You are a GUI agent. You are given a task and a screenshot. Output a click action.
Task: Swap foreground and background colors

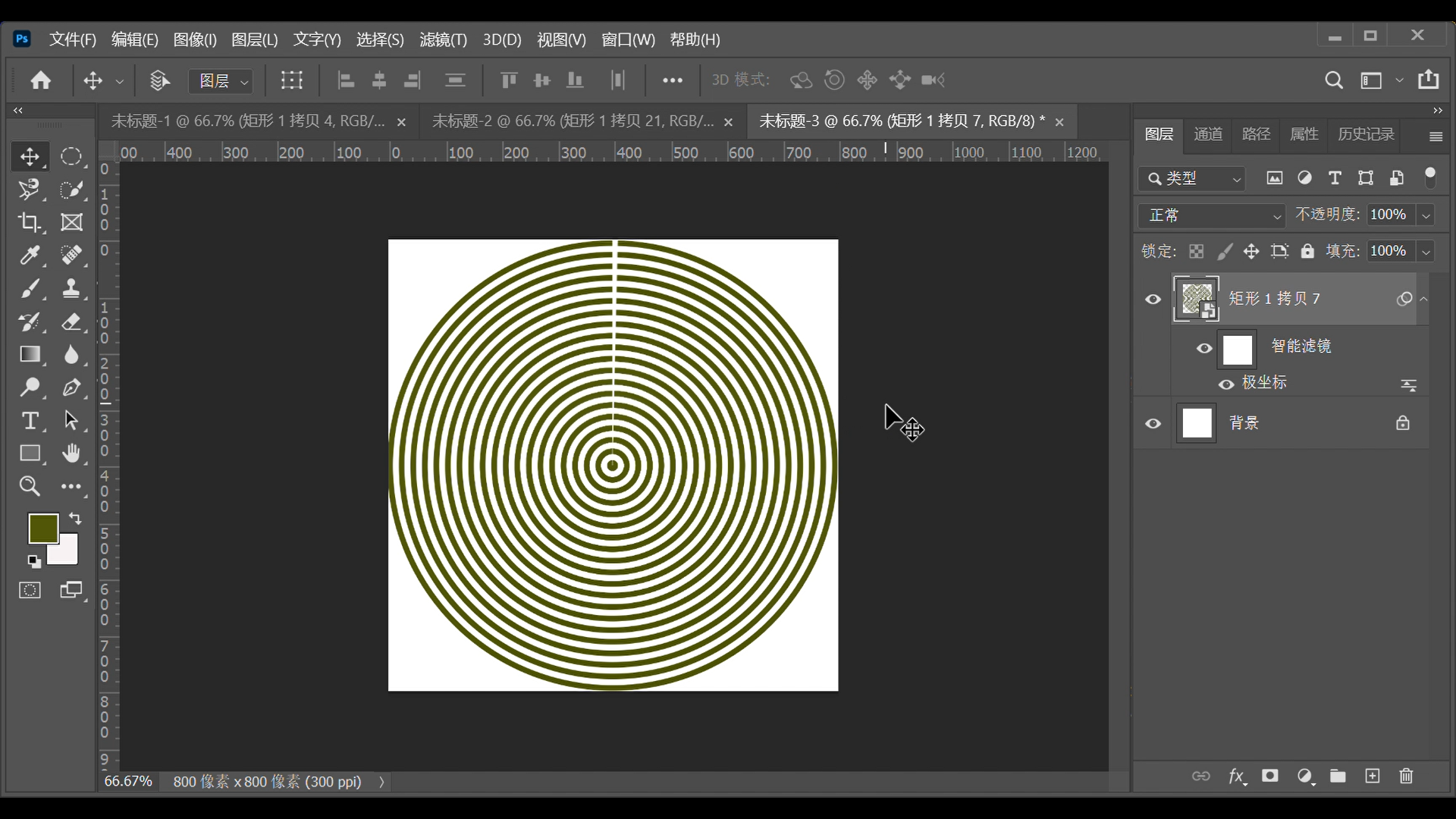coord(75,519)
